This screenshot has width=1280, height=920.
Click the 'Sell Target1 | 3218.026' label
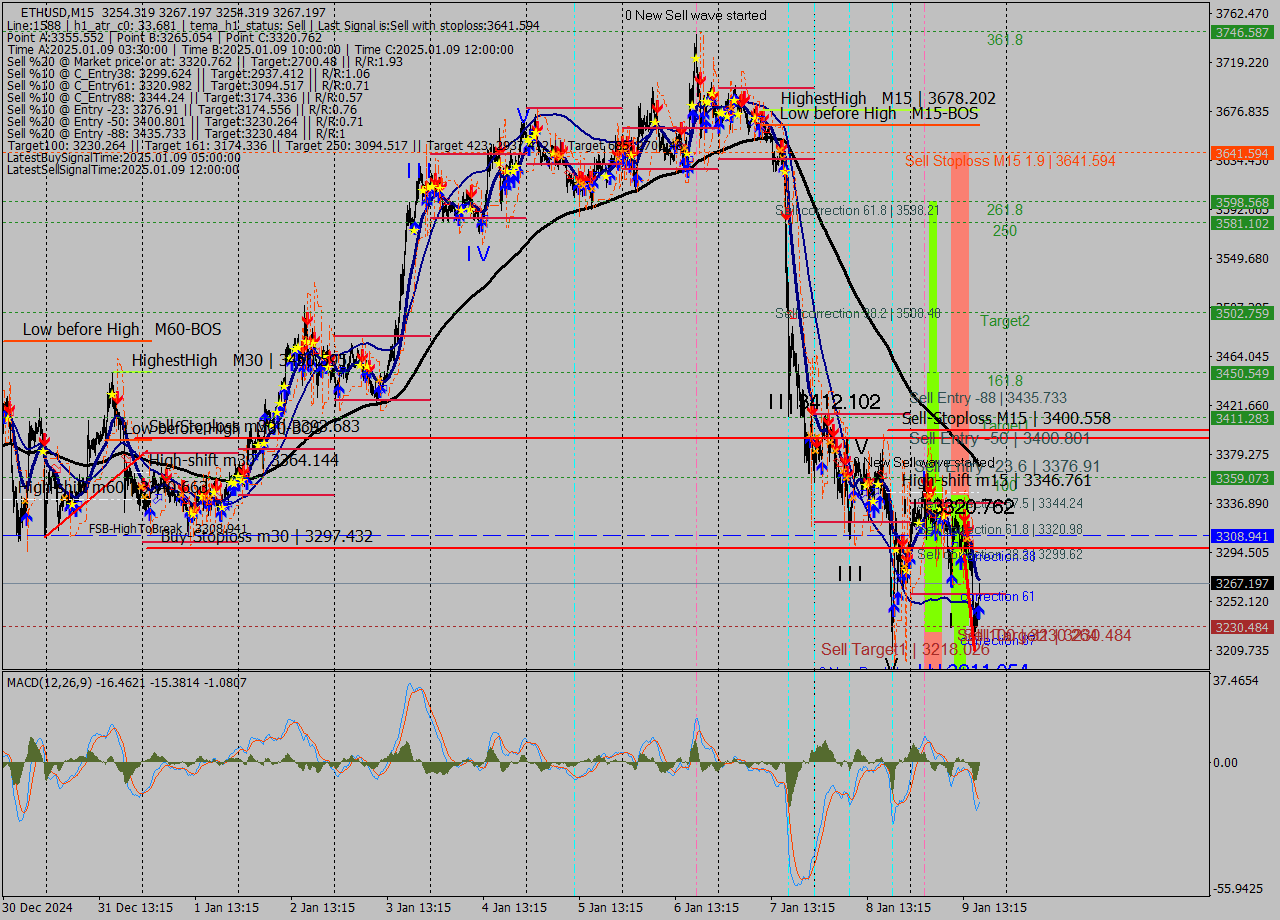[x=905, y=650]
